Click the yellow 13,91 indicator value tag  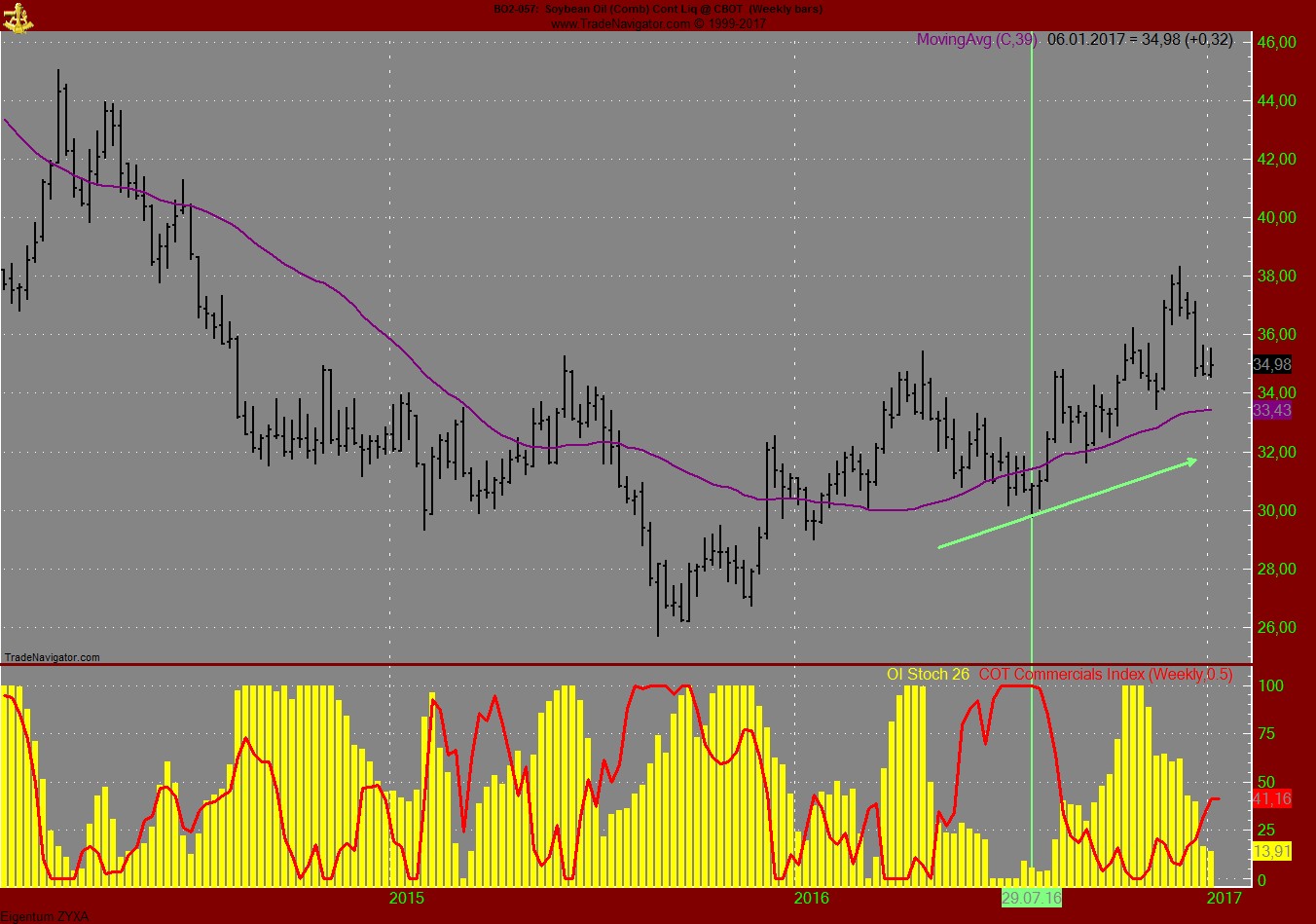click(1273, 850)
